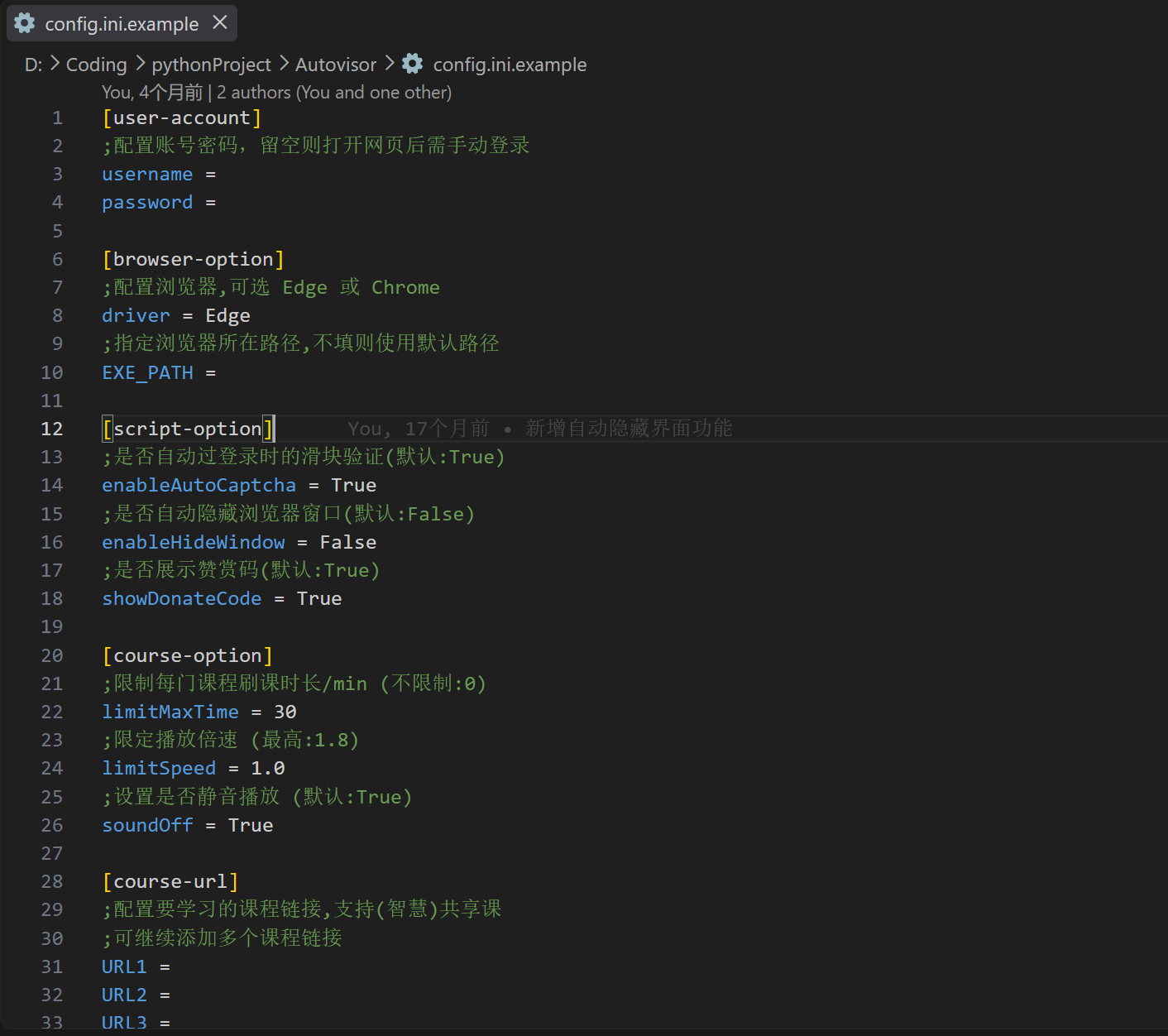This screenshot has height=1036, width=1168.
Task: Click the showDonateCode key
Action: click(x=182, y=599)
